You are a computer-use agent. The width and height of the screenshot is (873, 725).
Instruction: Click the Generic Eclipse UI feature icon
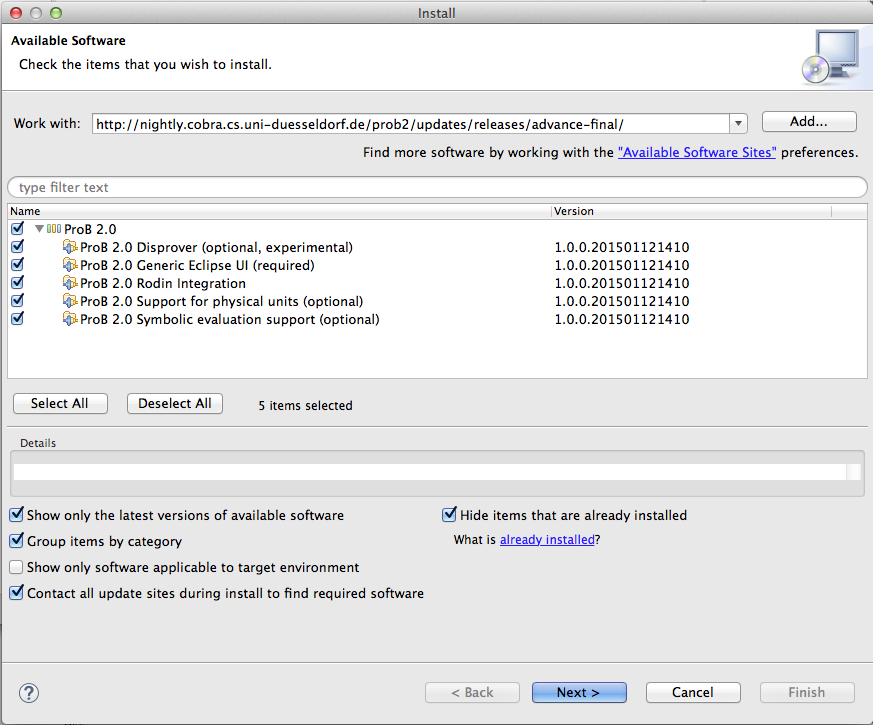(x=70, y=265)
